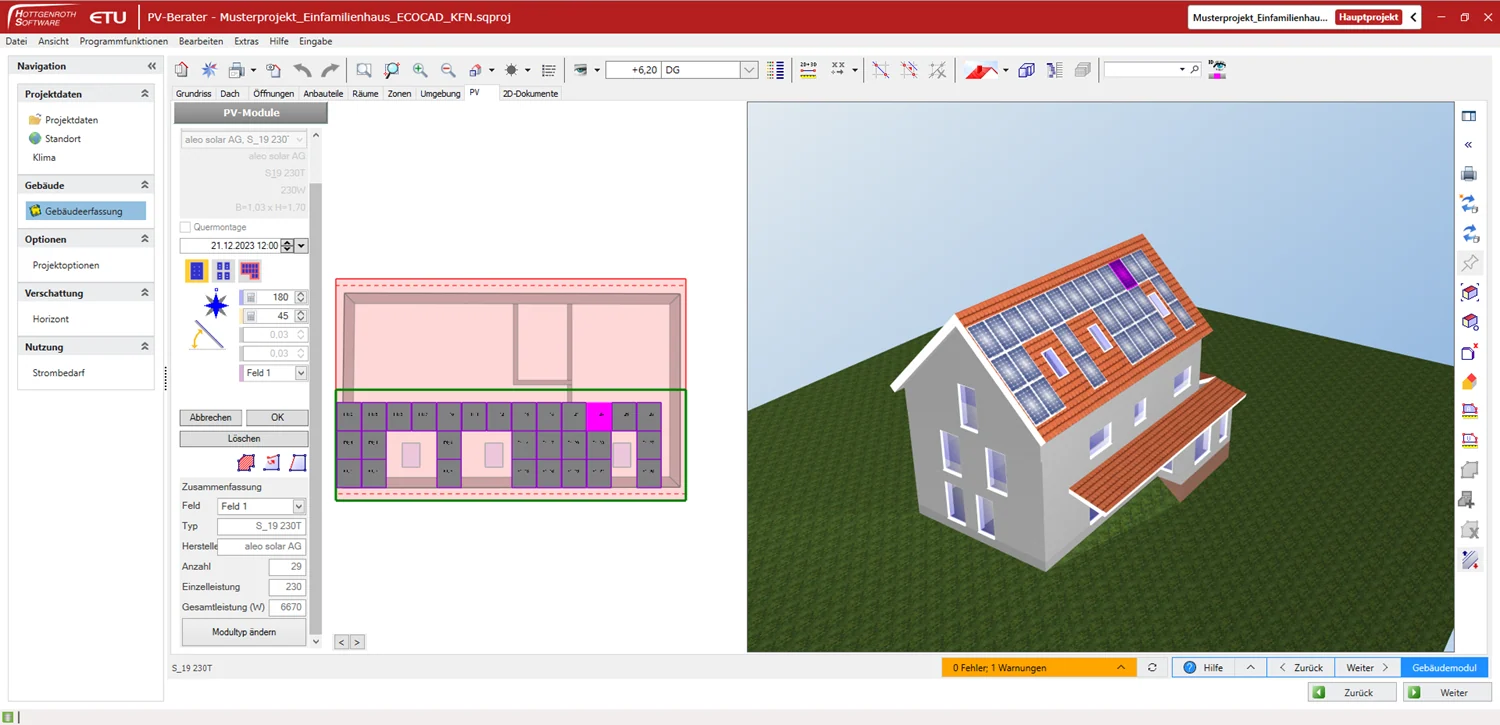Increase the azimuth value 180 with stepper
The width and height of the screenshot is (1500, 725).
[300, 294]
